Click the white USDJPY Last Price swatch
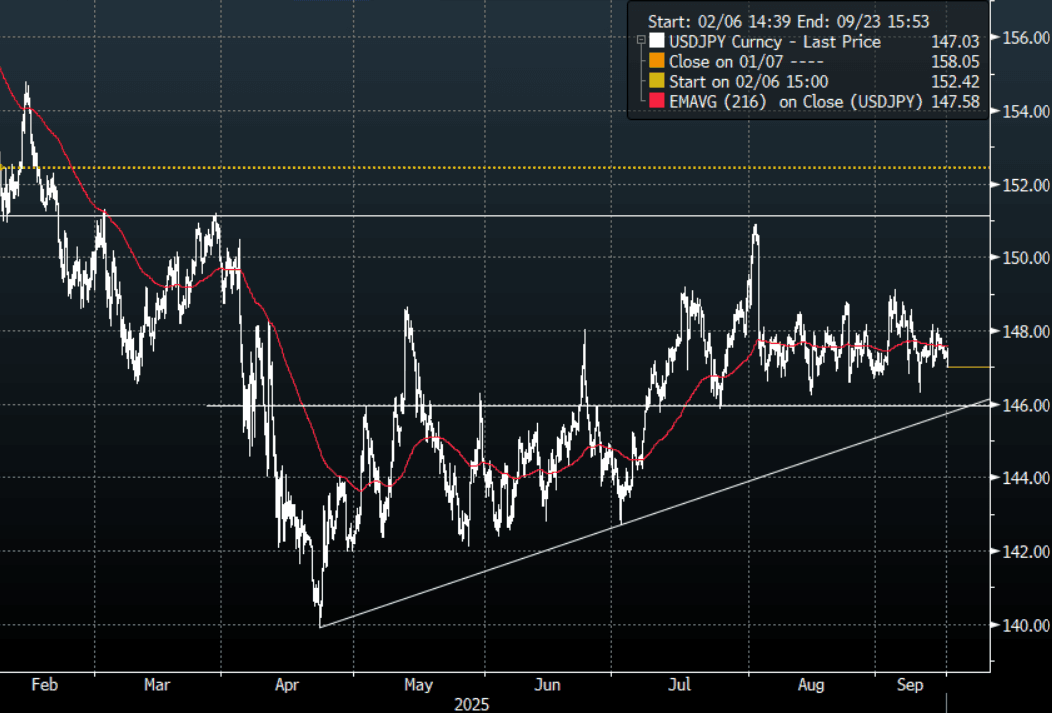This screenshot has height=713, width=1052. tap(656, 42)
